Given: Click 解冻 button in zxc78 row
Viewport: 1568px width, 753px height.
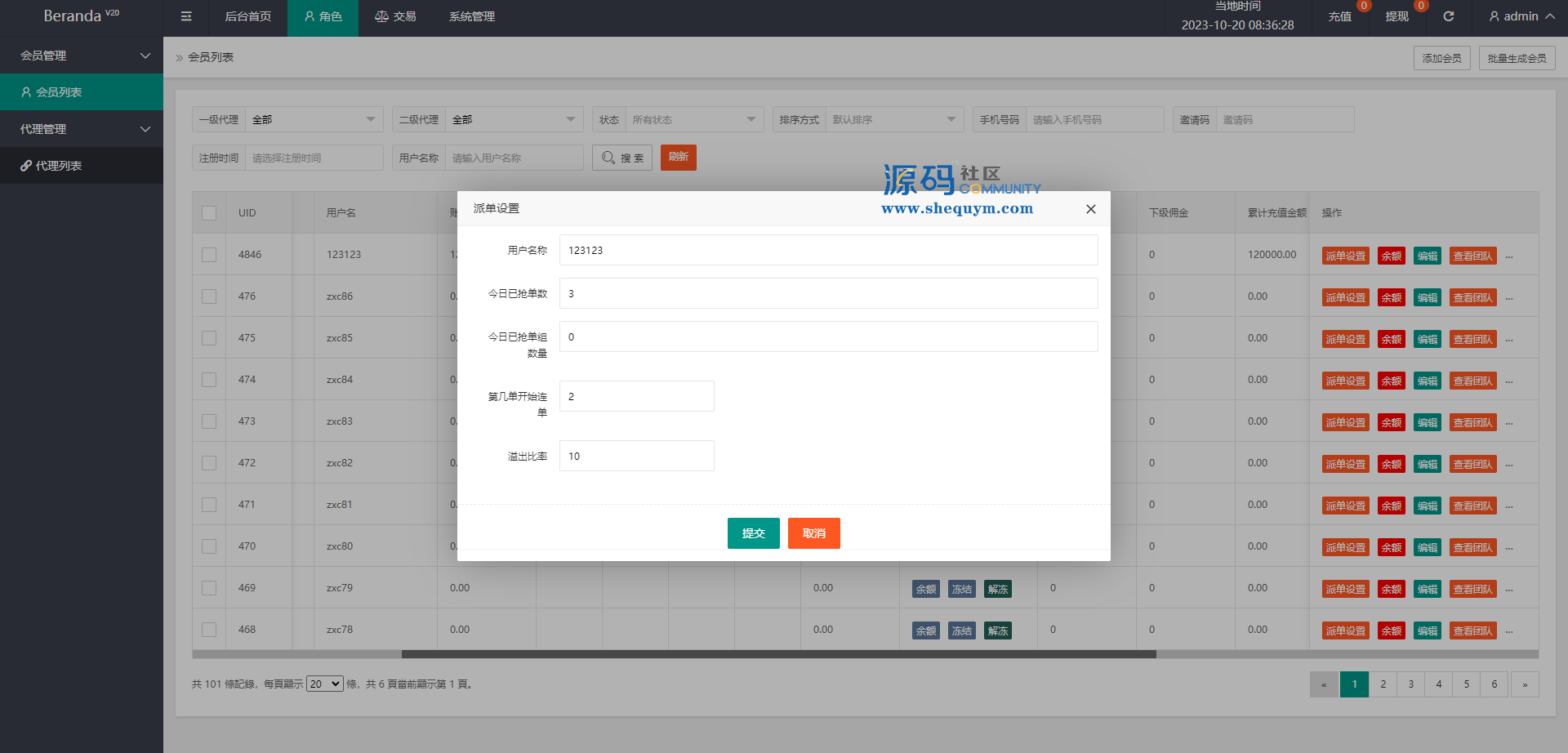Looking at the screenshot, I should click(x=998, y=630).
